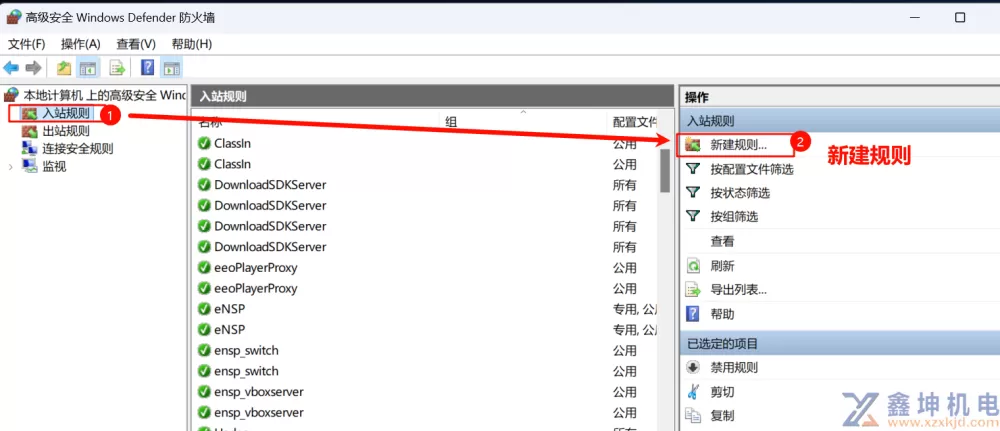Open the 文件(F) menu
This screenshot has height=431, width=1000.
click(x=27, y=44)
